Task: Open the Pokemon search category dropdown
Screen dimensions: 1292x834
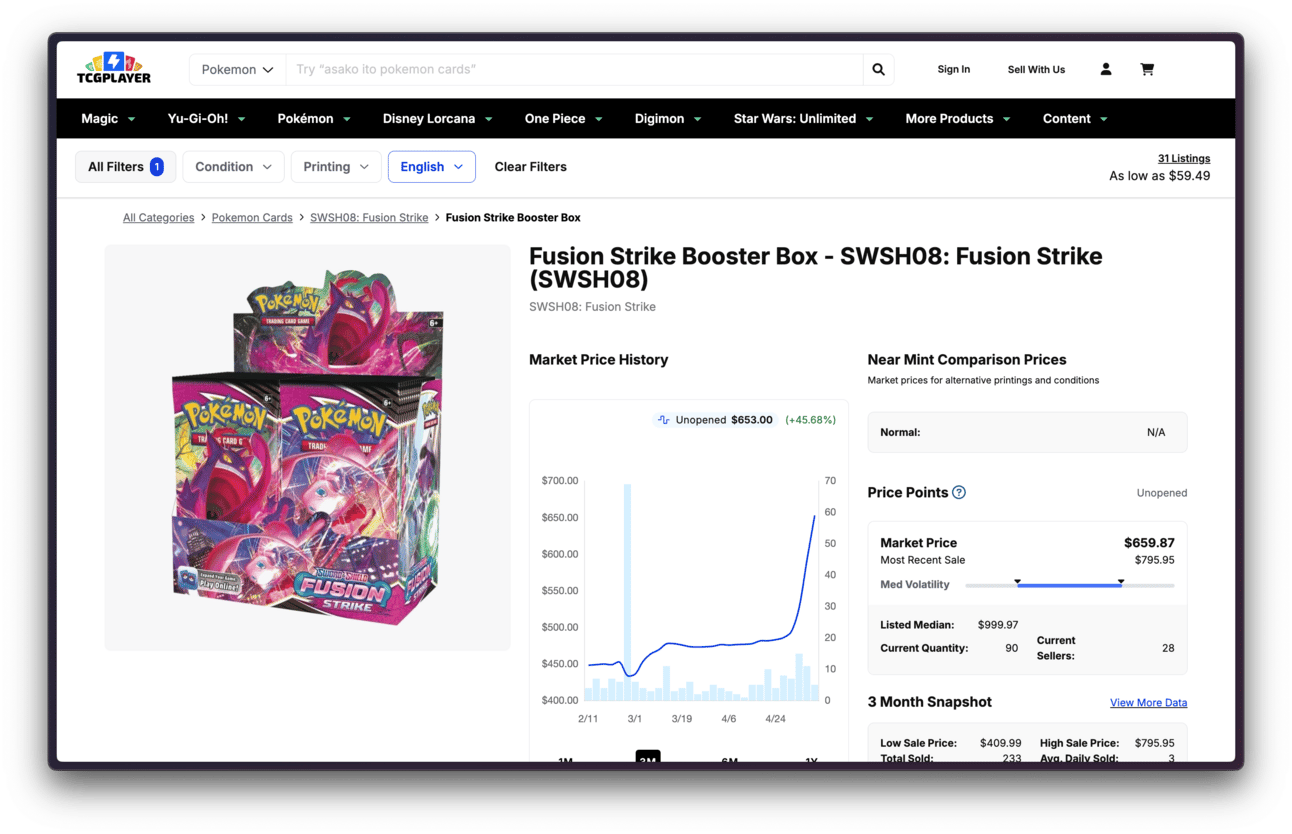Action: (237, 69)
